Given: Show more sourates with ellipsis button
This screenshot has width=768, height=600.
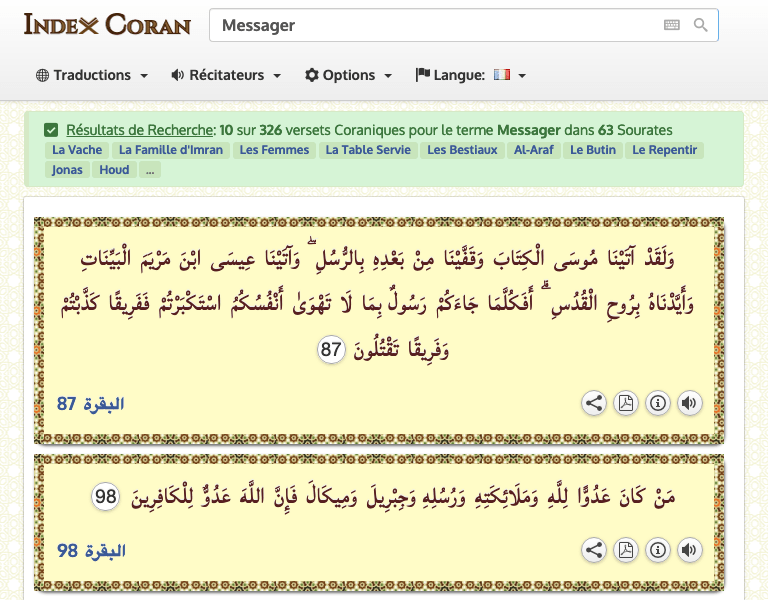Looking at the screenshot, I should tap(149, 170).
